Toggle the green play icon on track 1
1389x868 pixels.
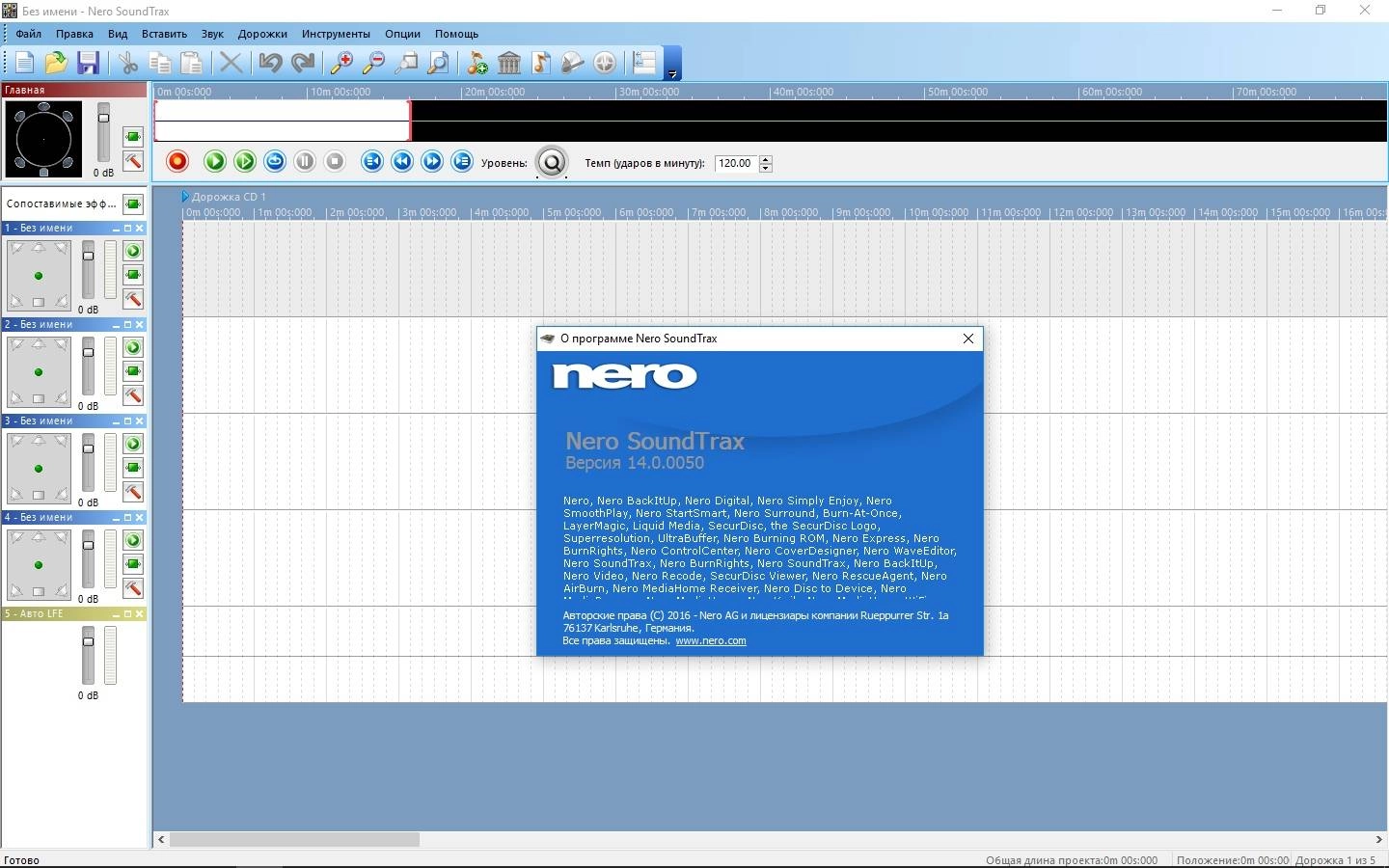(x=133, y=251)
